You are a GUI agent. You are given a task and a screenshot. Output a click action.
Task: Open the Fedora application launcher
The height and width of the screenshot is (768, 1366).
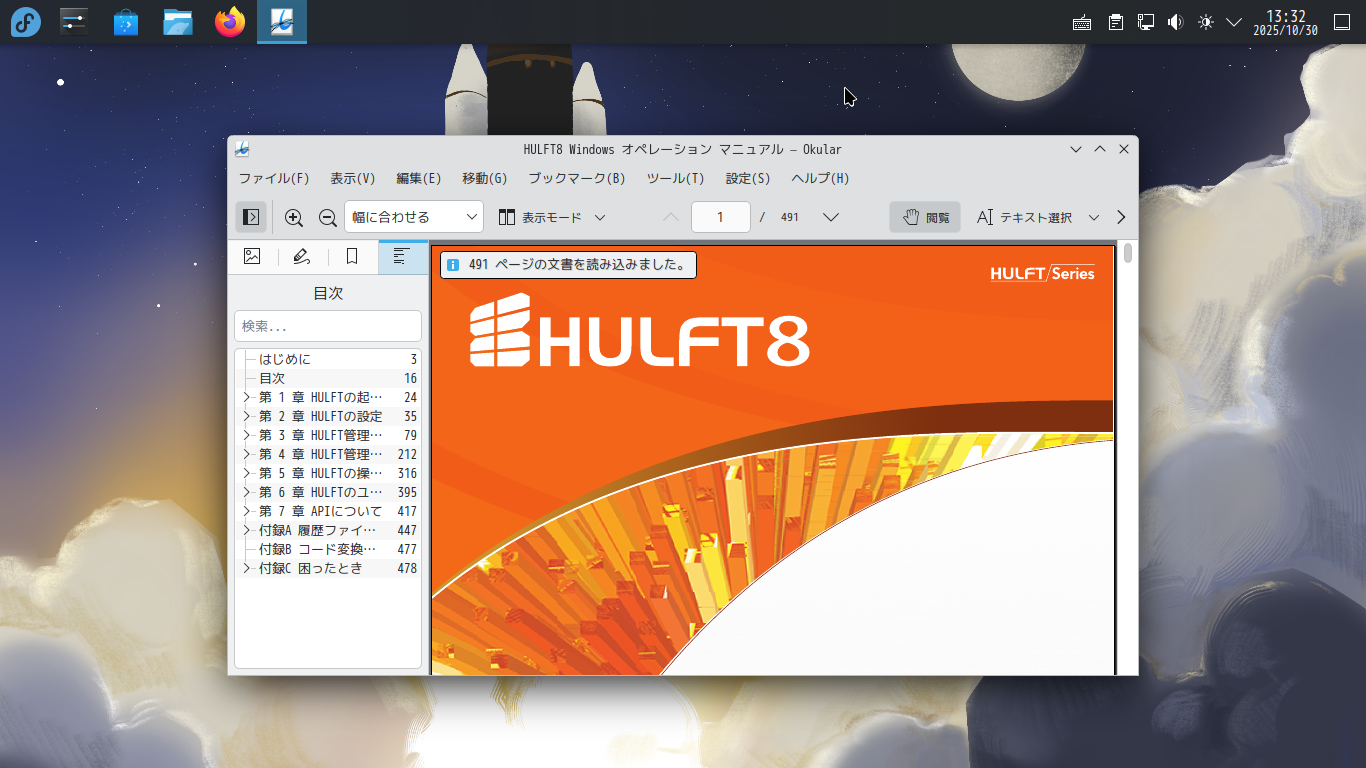[x=26, y=22]
